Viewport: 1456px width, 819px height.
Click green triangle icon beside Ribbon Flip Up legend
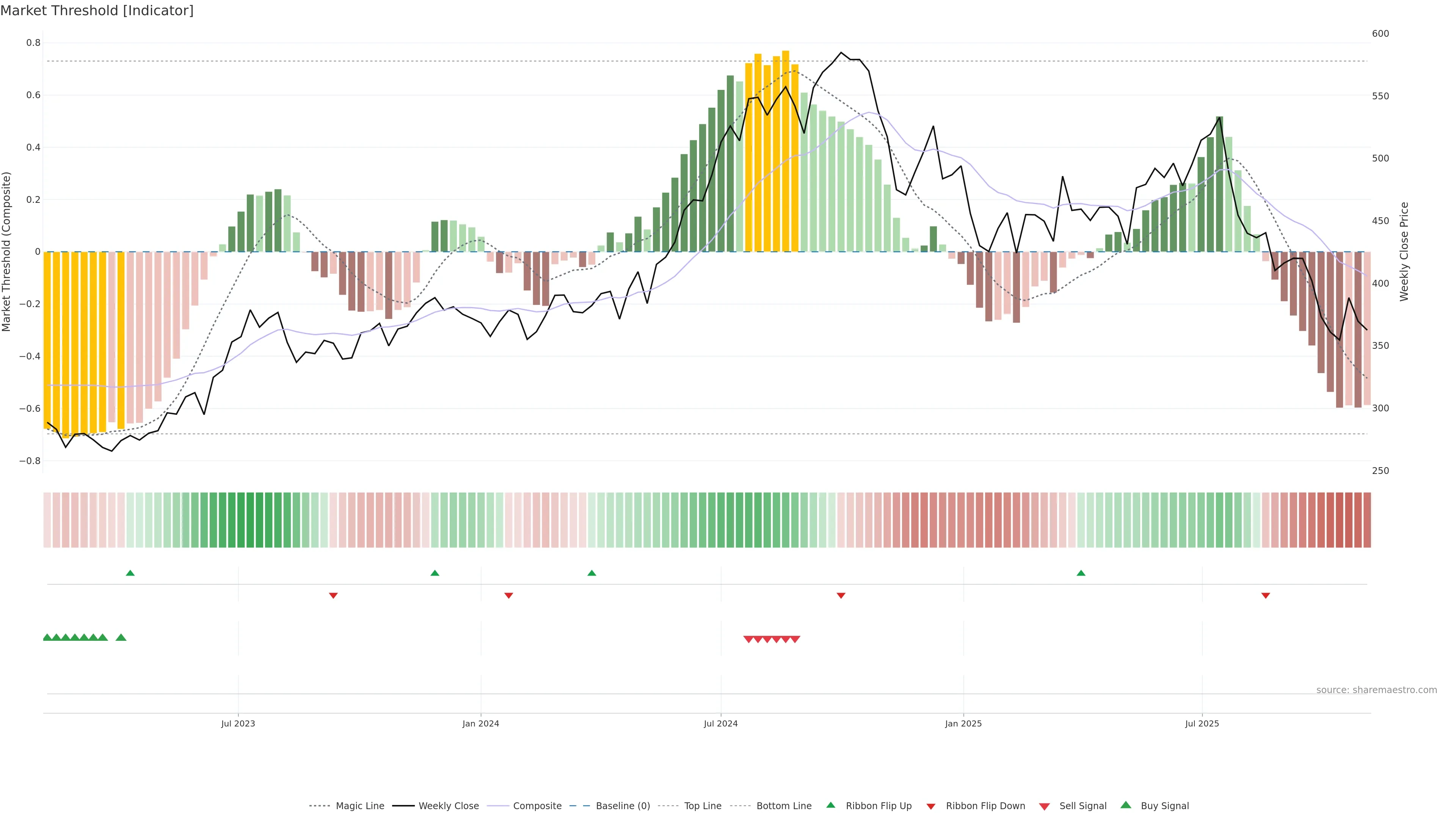830,805
